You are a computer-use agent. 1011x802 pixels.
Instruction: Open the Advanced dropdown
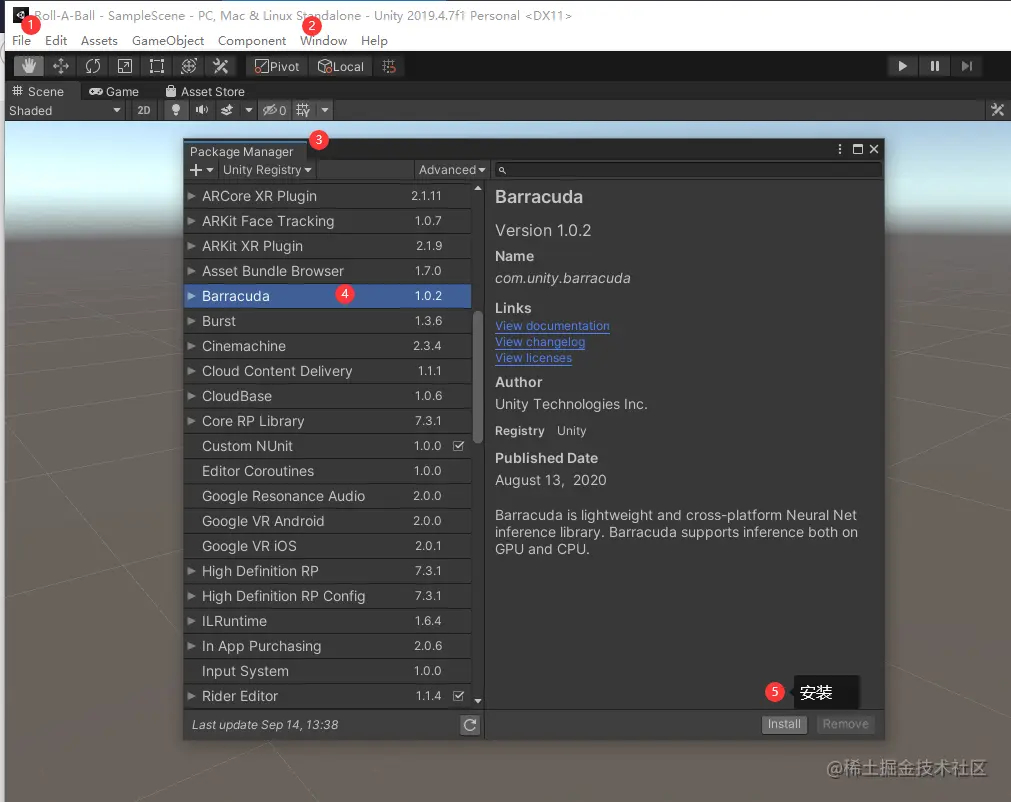(x=451, y=170)
